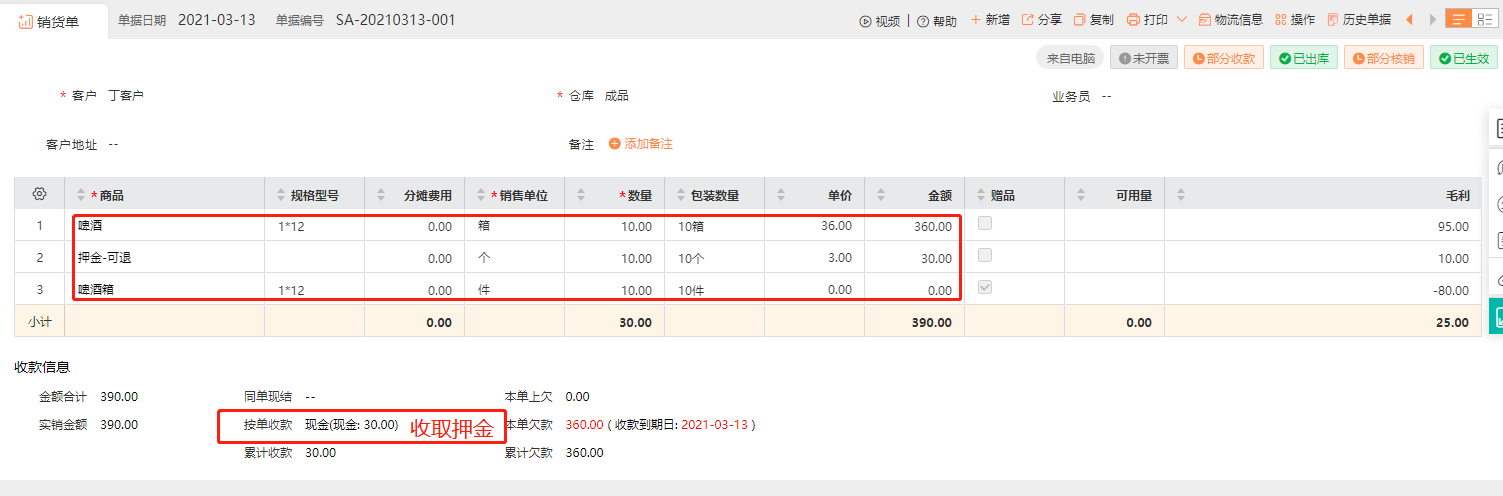Click amount 360.00 in 啤酒 row
The image size is (1503, 496).
click(x=933, y=227)
